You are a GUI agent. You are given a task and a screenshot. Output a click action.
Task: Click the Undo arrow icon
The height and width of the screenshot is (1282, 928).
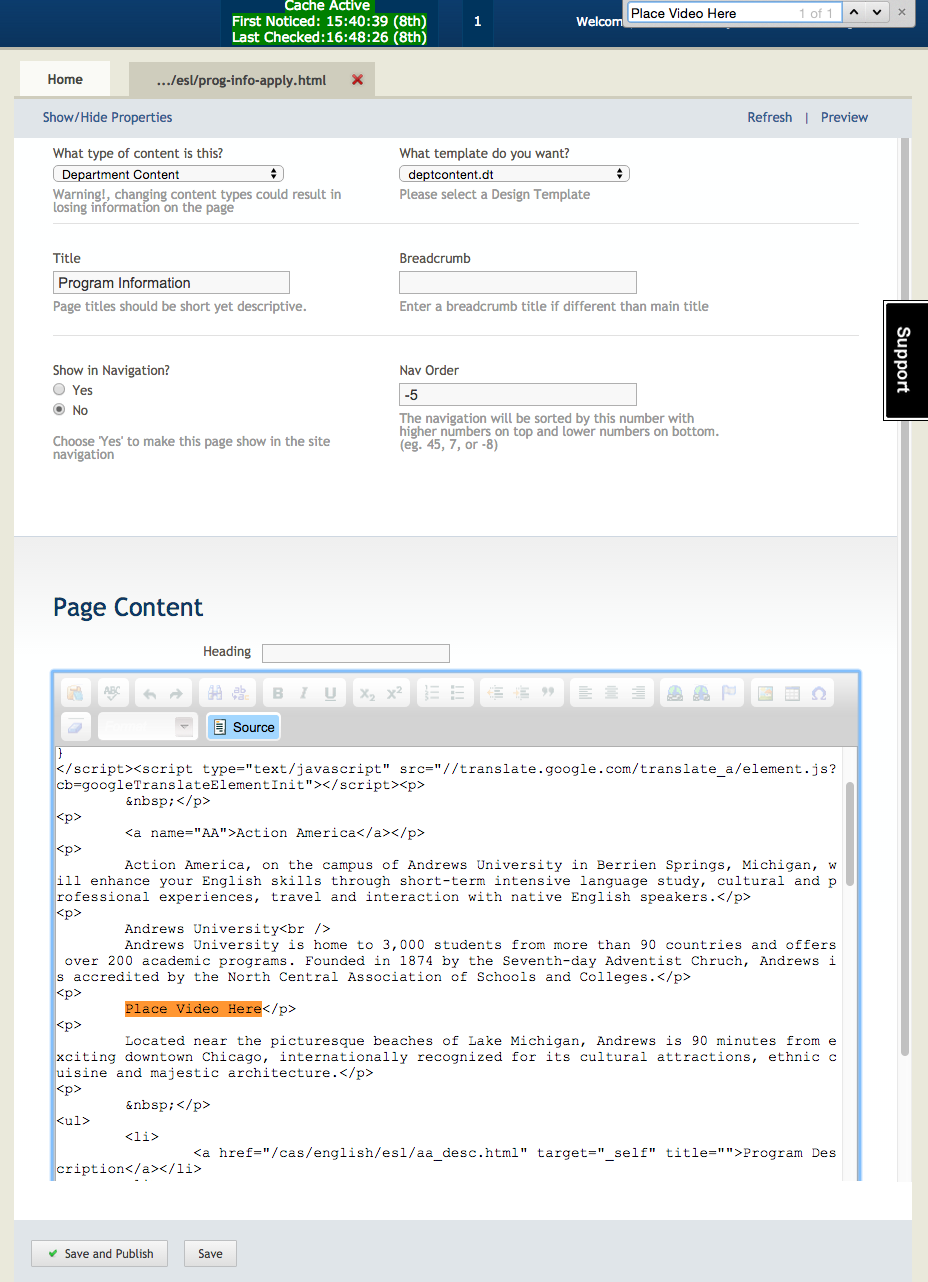click(150, 693)
